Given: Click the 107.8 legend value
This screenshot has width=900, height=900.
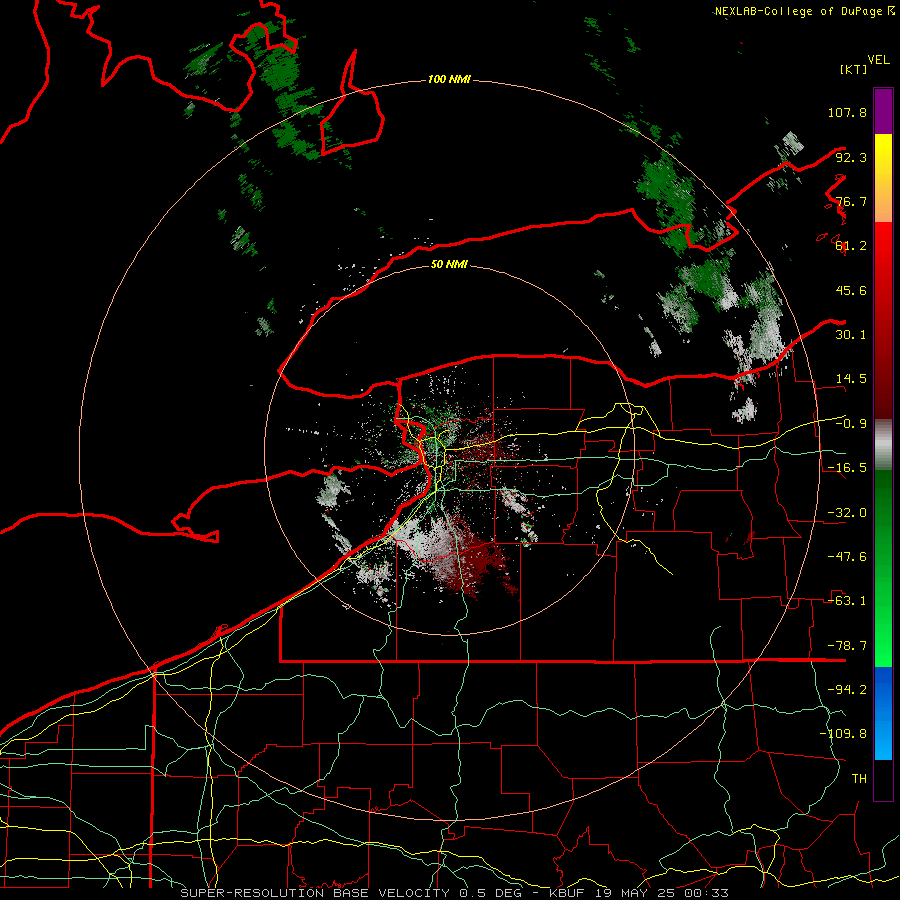Looking at the screenshot, I should (x=847, y=112).
